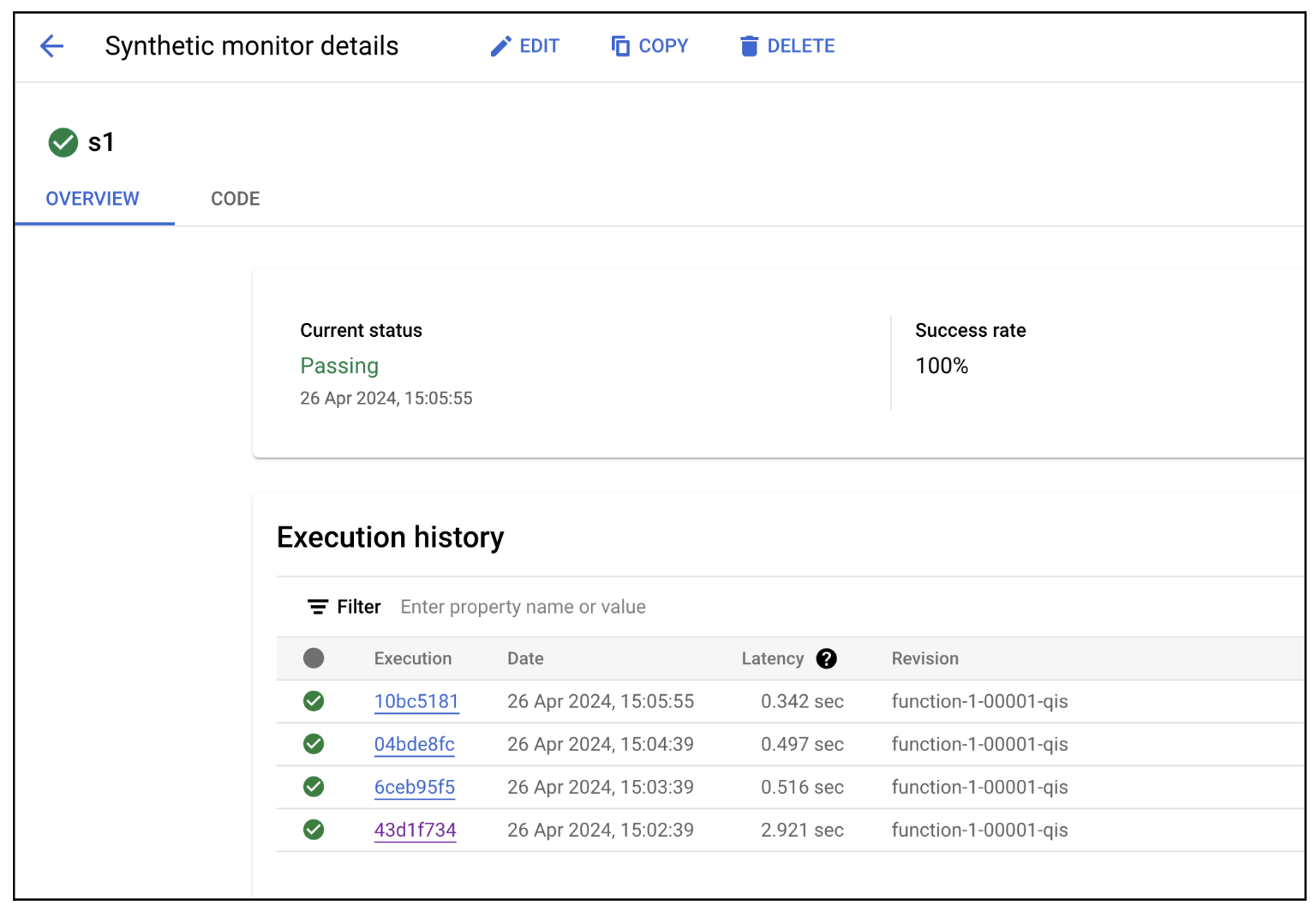This screenshot has height=912, width=1316.
Task: Click the gray status circle column header
Action: coord(314,658)
